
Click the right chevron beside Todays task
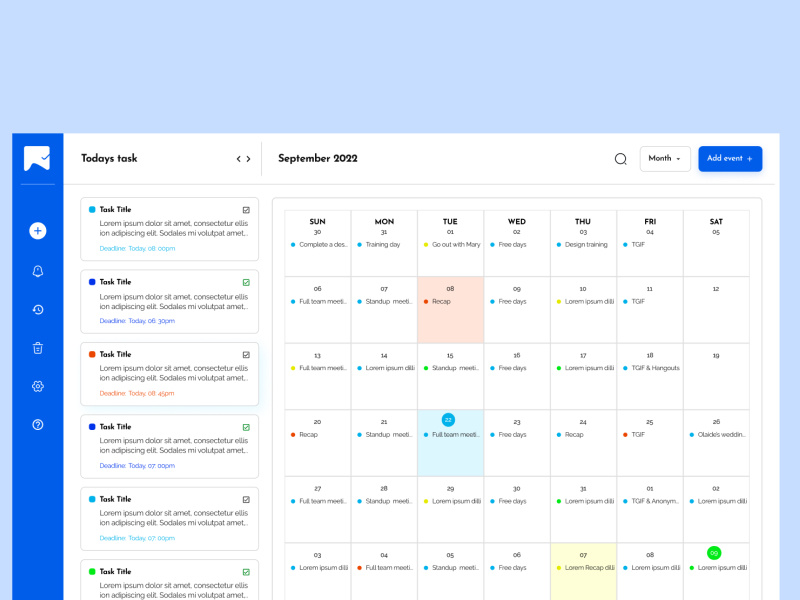pyautogui.click(x=248, y=158)
